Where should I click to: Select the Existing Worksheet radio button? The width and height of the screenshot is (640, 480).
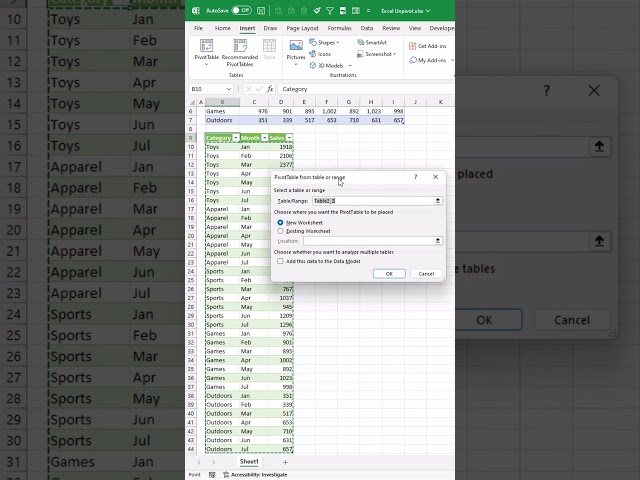(x=280, y=231)
